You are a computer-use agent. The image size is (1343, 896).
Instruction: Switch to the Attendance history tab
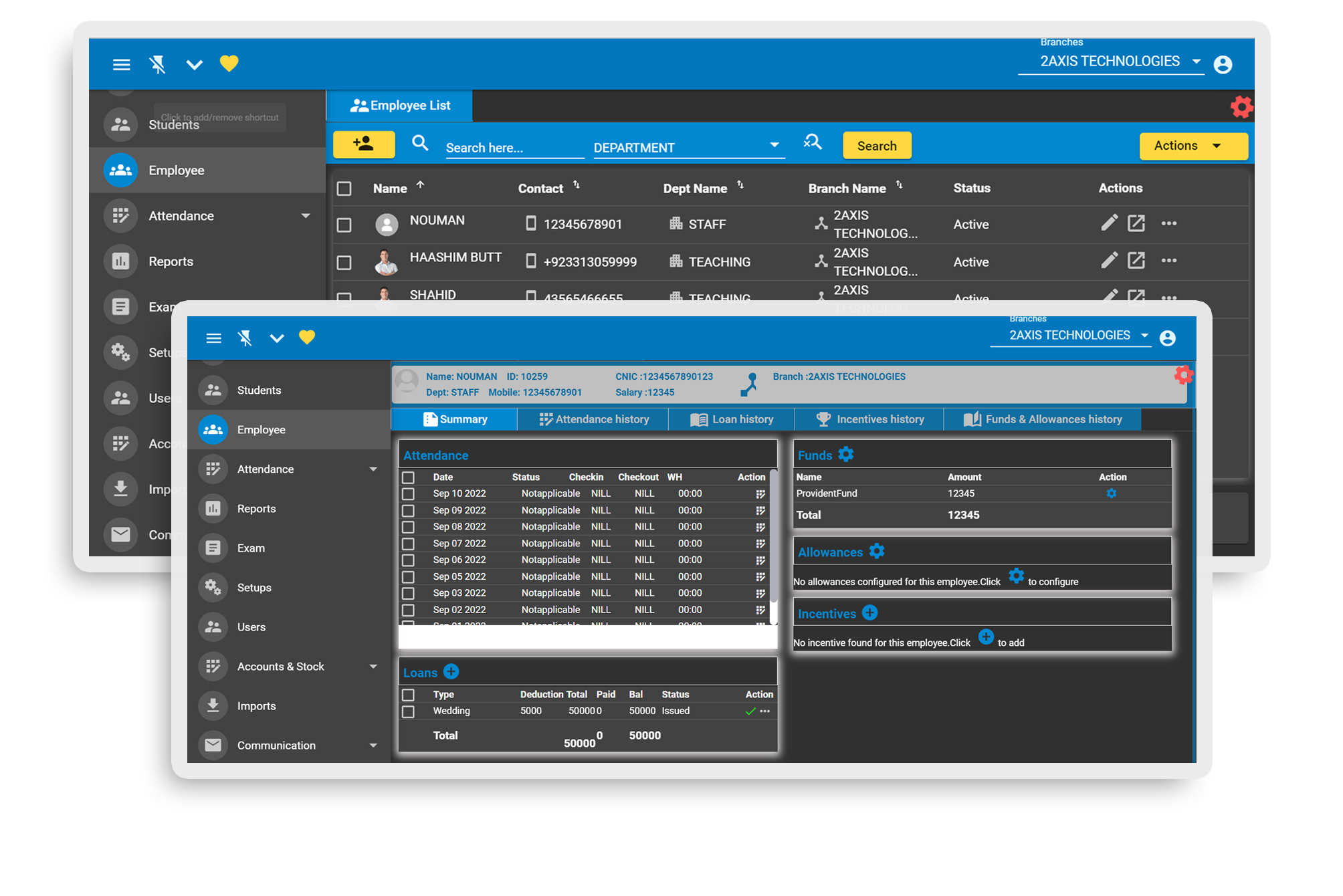click(593, 419)
